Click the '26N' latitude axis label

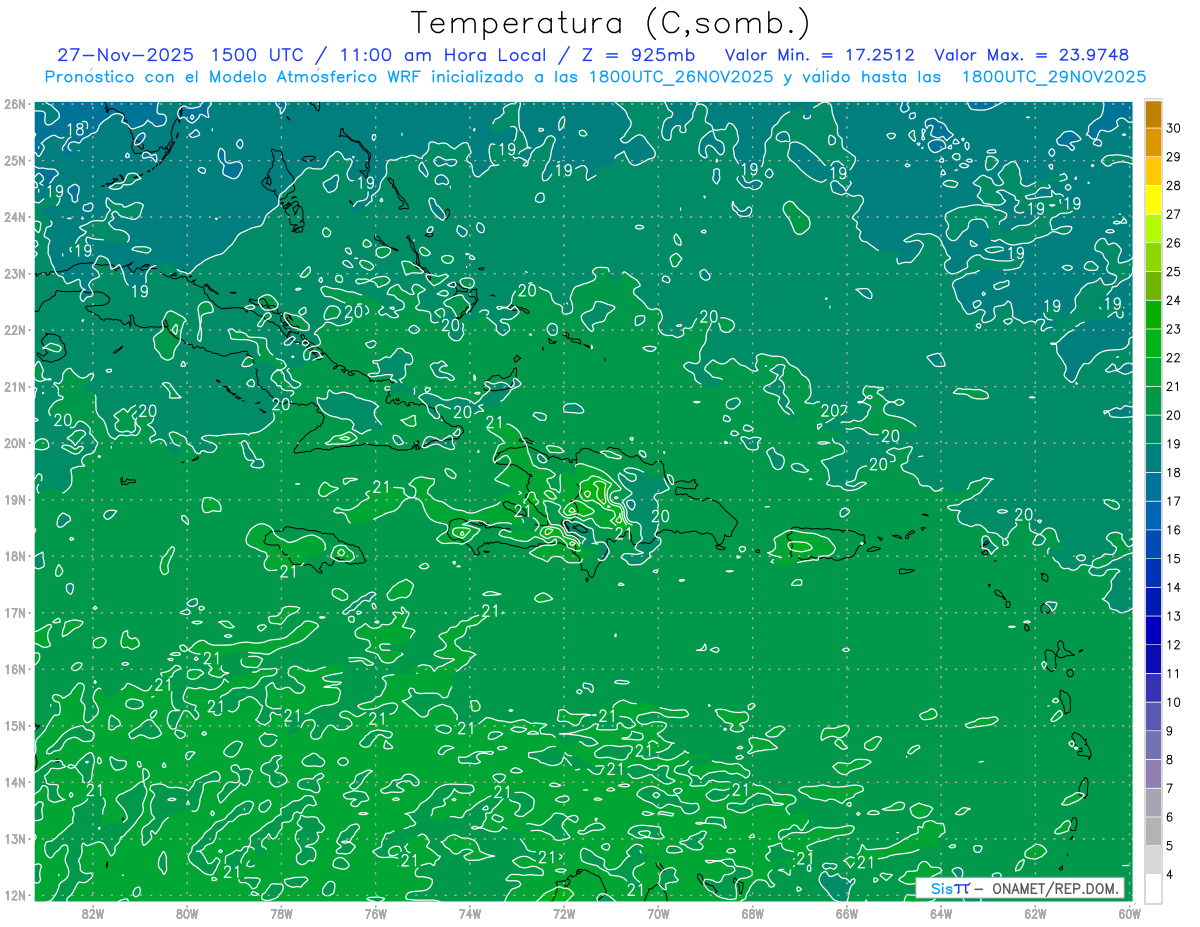[x=14, y=104]
